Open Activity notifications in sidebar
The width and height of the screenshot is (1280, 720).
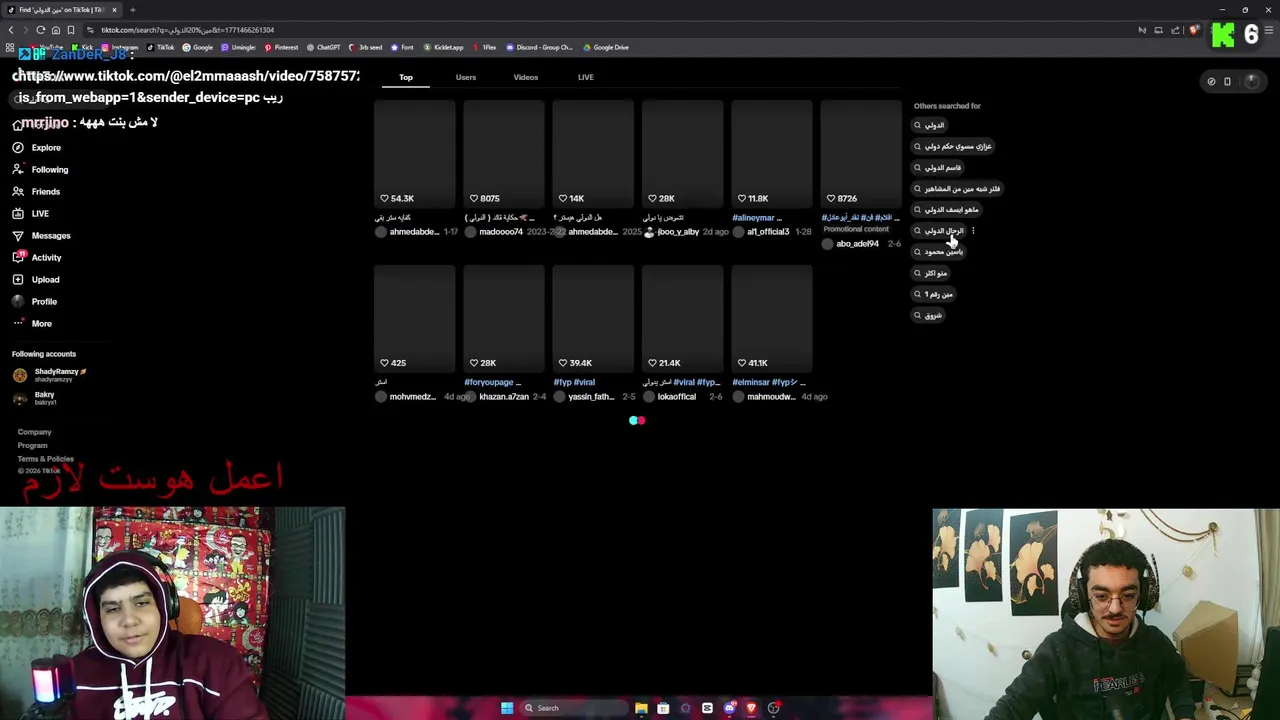pyautogui.click(x=37, y=258)
